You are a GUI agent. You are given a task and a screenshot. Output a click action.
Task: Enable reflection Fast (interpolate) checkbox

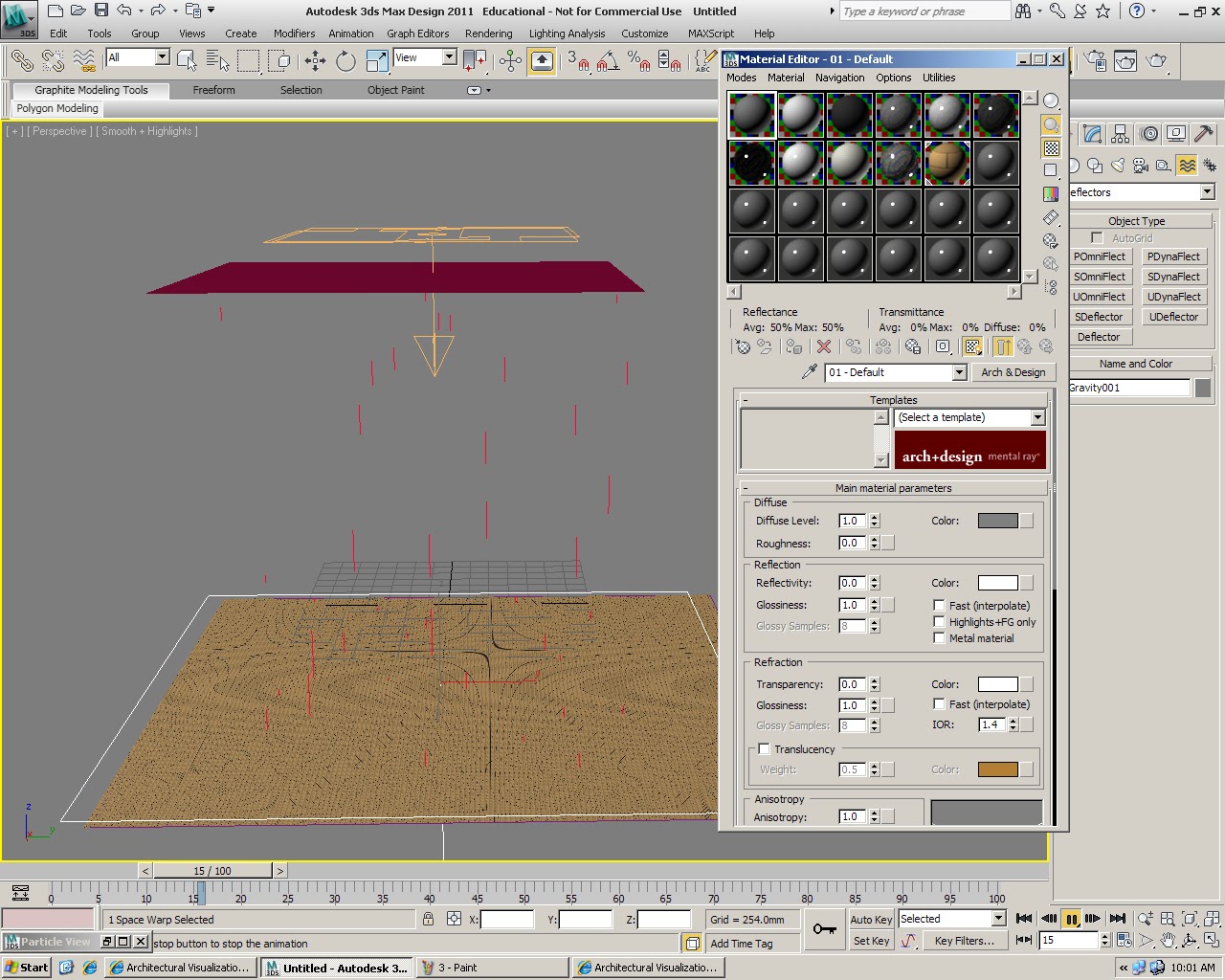939,605
